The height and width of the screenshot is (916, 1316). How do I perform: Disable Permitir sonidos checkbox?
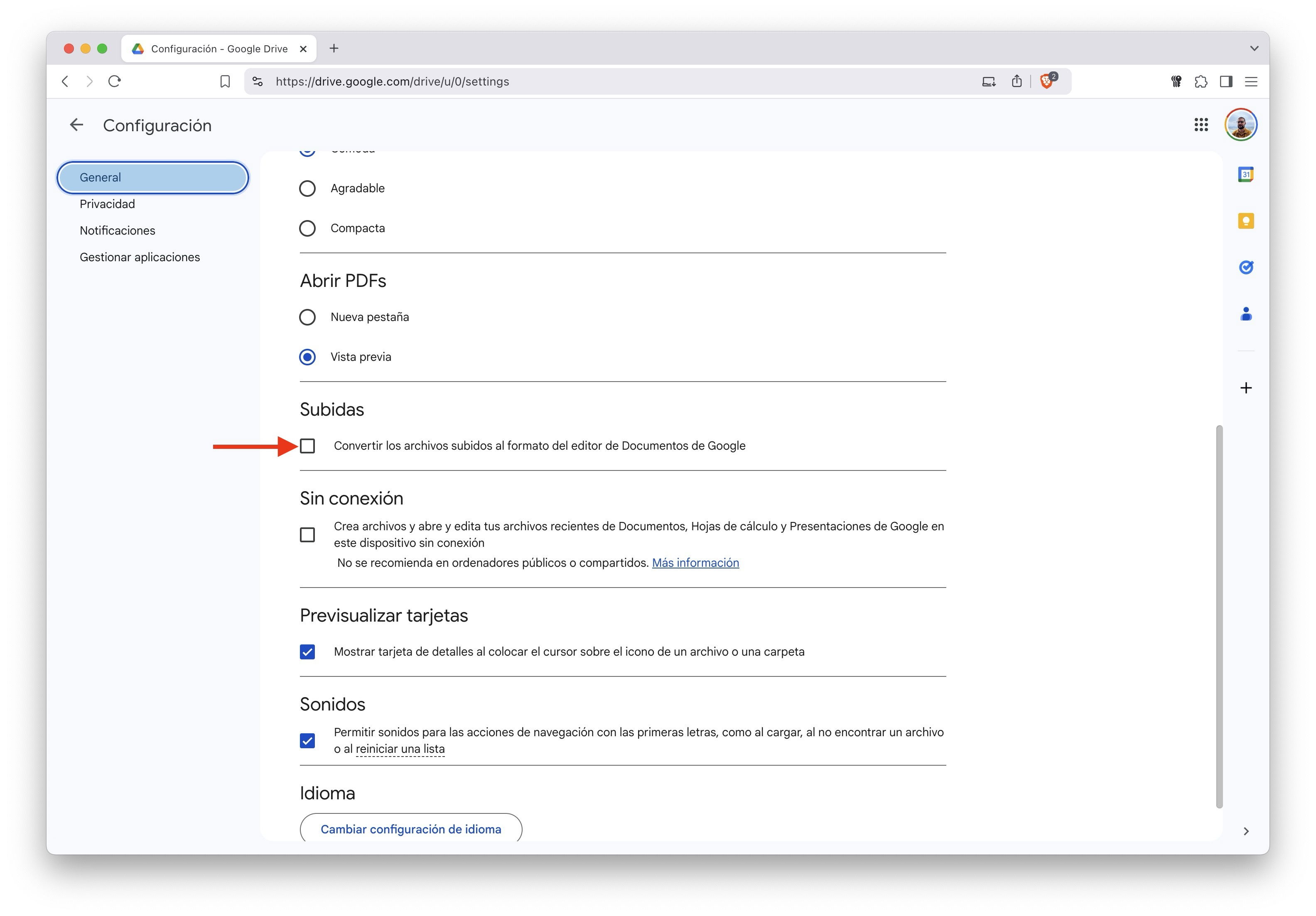pyautogui.click(x=307, y=741)
